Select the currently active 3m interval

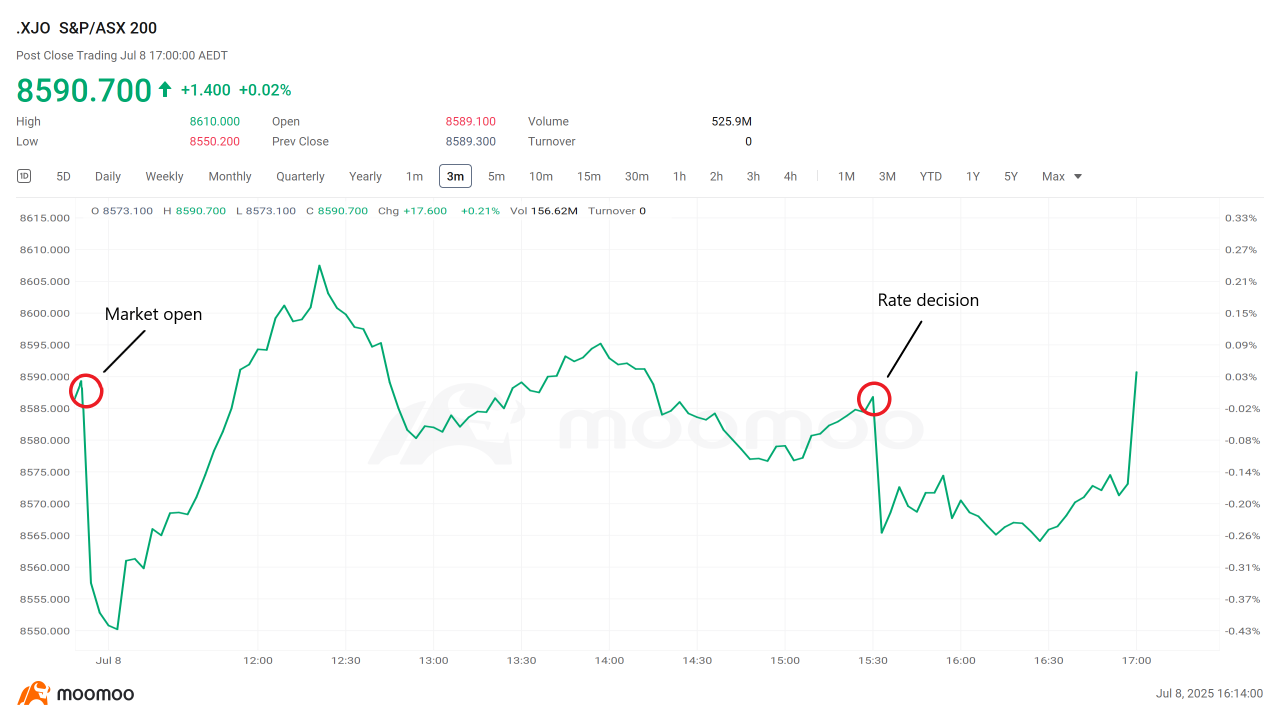(455, 176)
